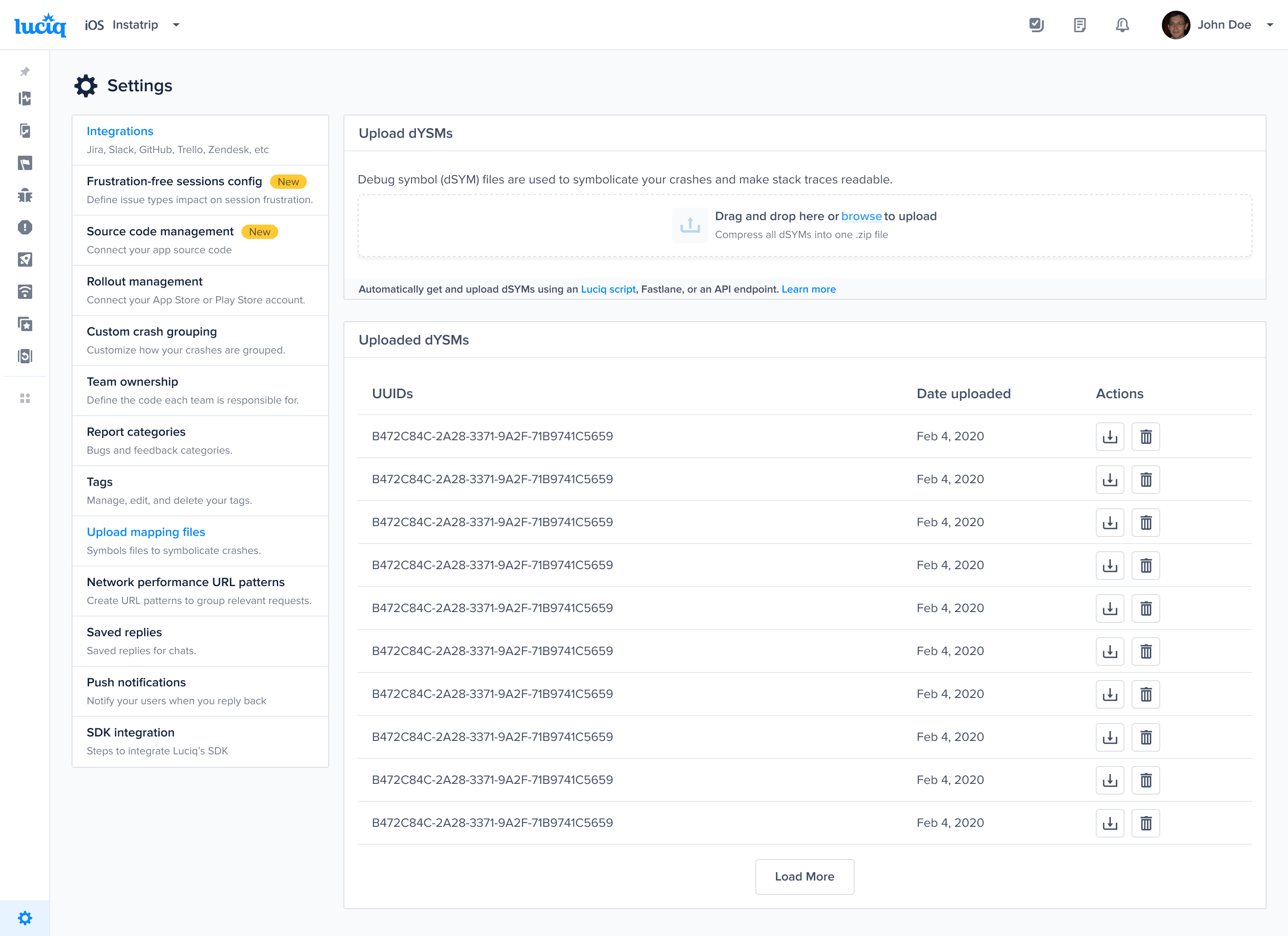
Task: Open Source code management section
Action: [200, 240]
